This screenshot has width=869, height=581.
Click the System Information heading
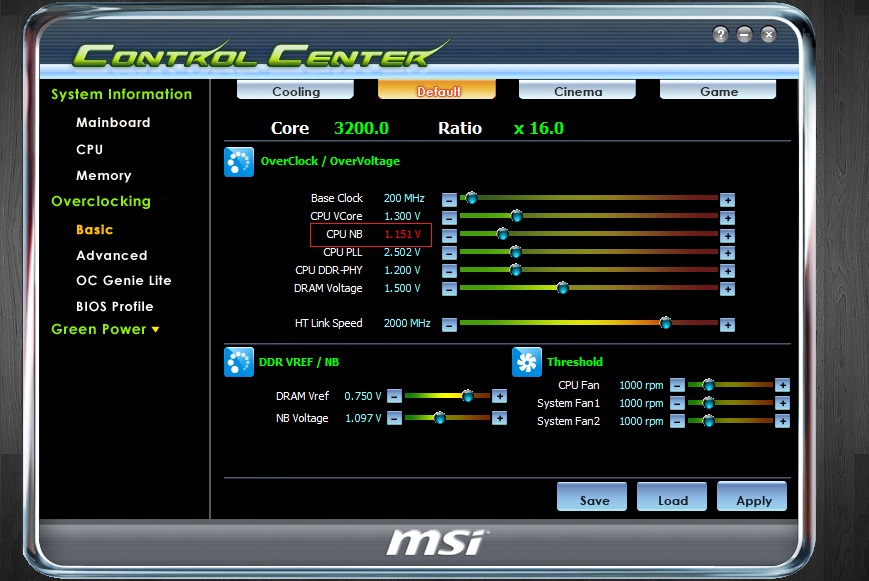click(x=121, y=94)
